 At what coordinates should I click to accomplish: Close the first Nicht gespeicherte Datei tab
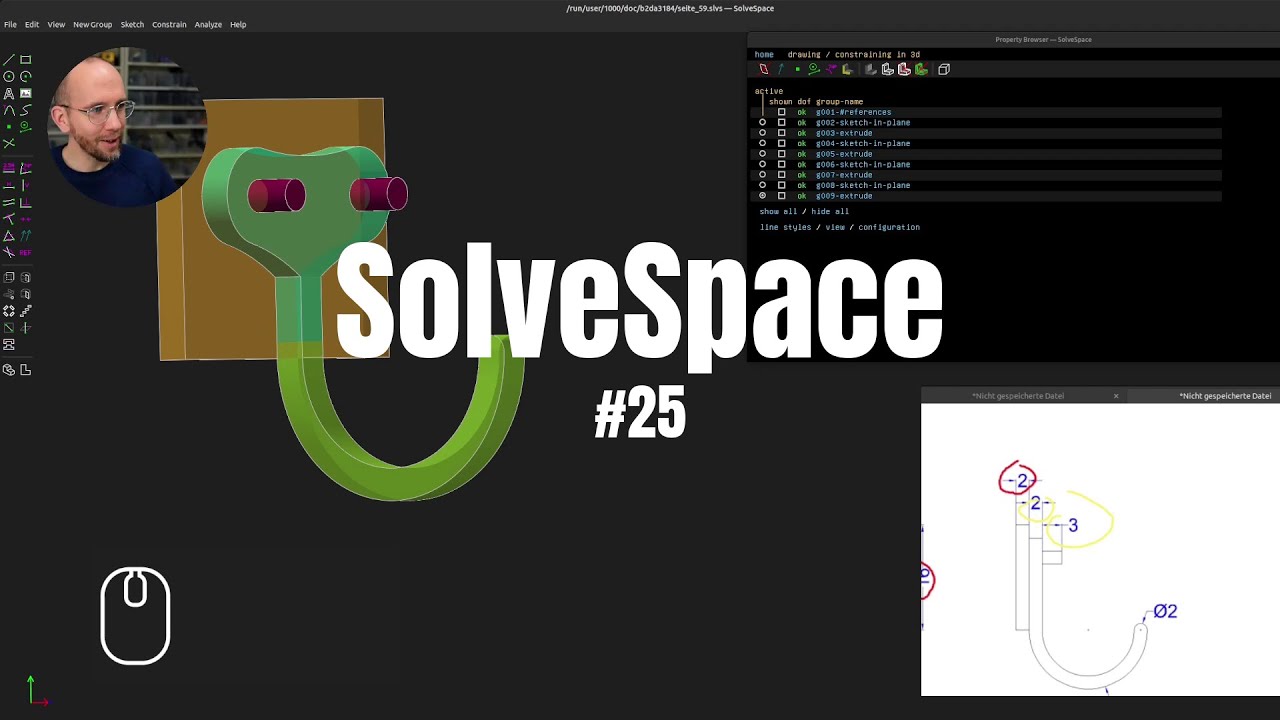(1116, 396)
